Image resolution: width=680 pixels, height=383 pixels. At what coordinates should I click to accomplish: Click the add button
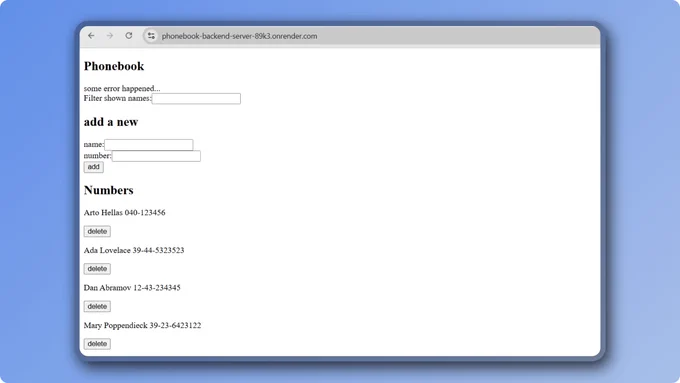(x=94, y=167)
